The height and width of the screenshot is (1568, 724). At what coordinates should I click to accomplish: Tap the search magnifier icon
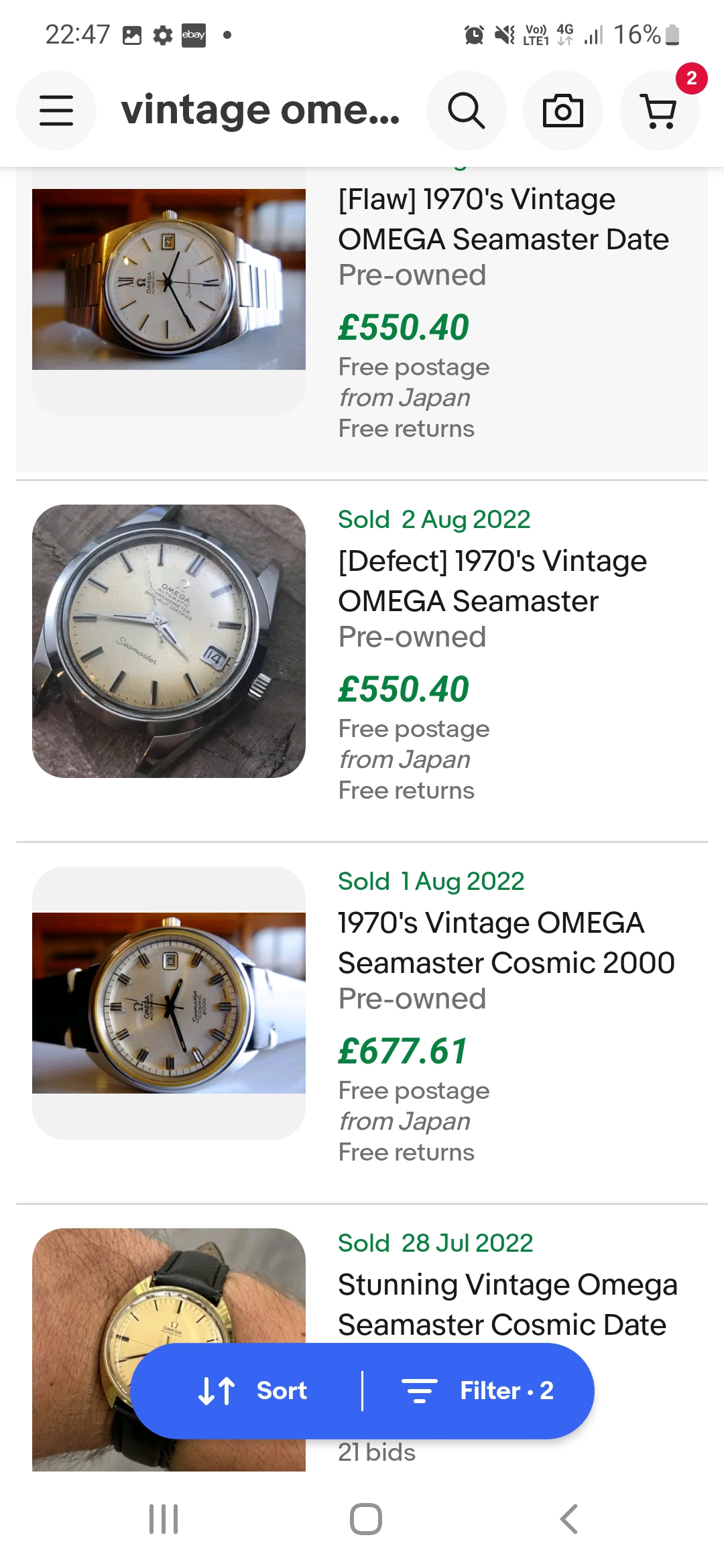466,111
